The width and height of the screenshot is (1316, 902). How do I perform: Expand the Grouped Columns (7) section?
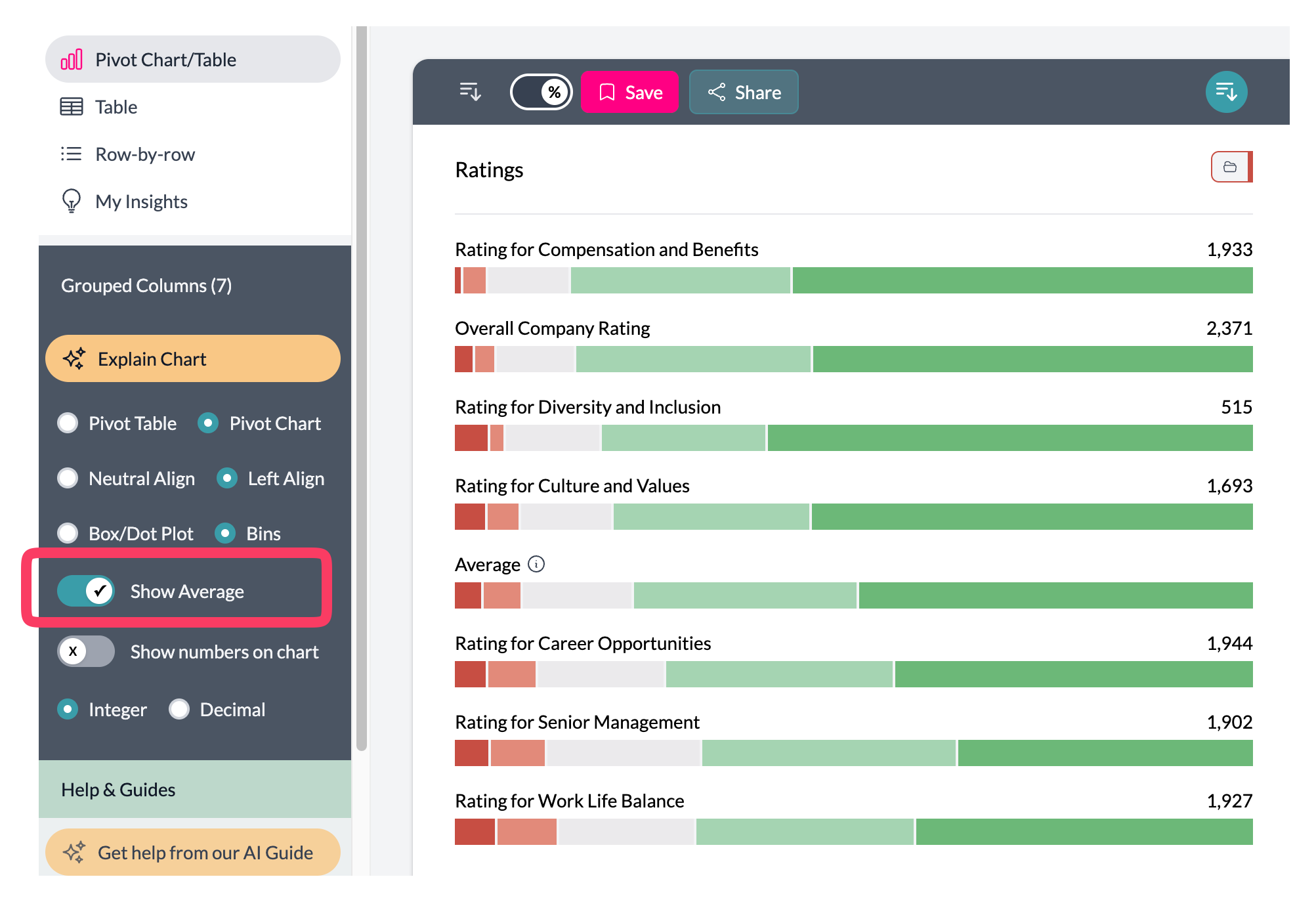tap(146, 286)
